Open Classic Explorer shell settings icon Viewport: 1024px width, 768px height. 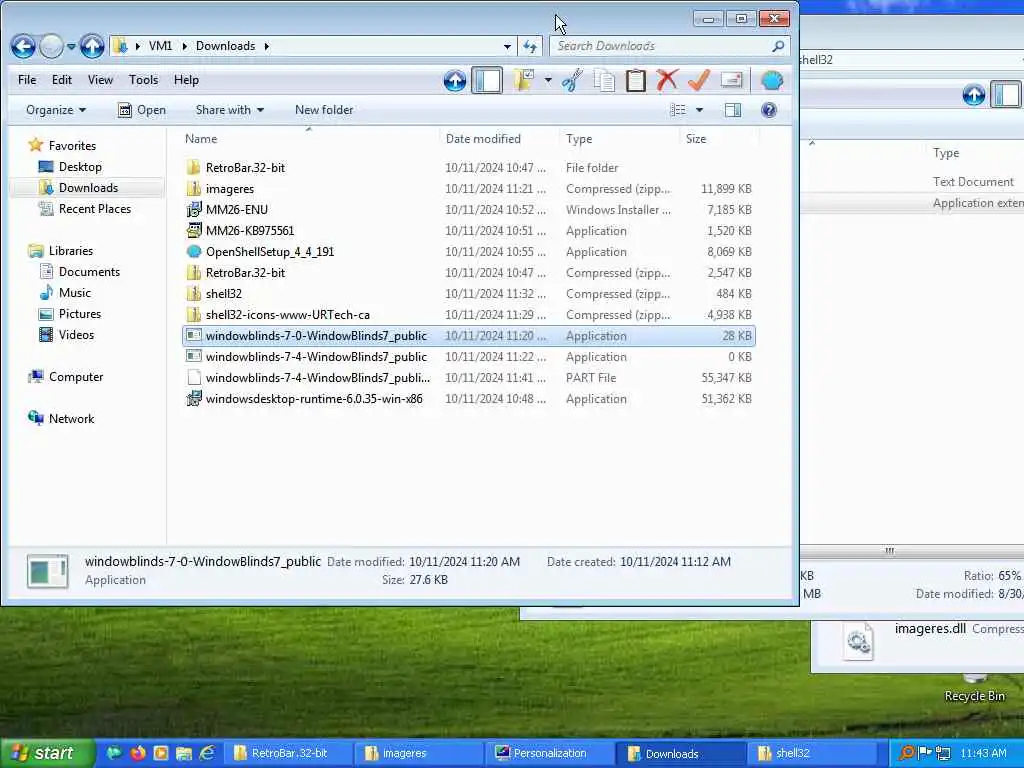point(772,80)
